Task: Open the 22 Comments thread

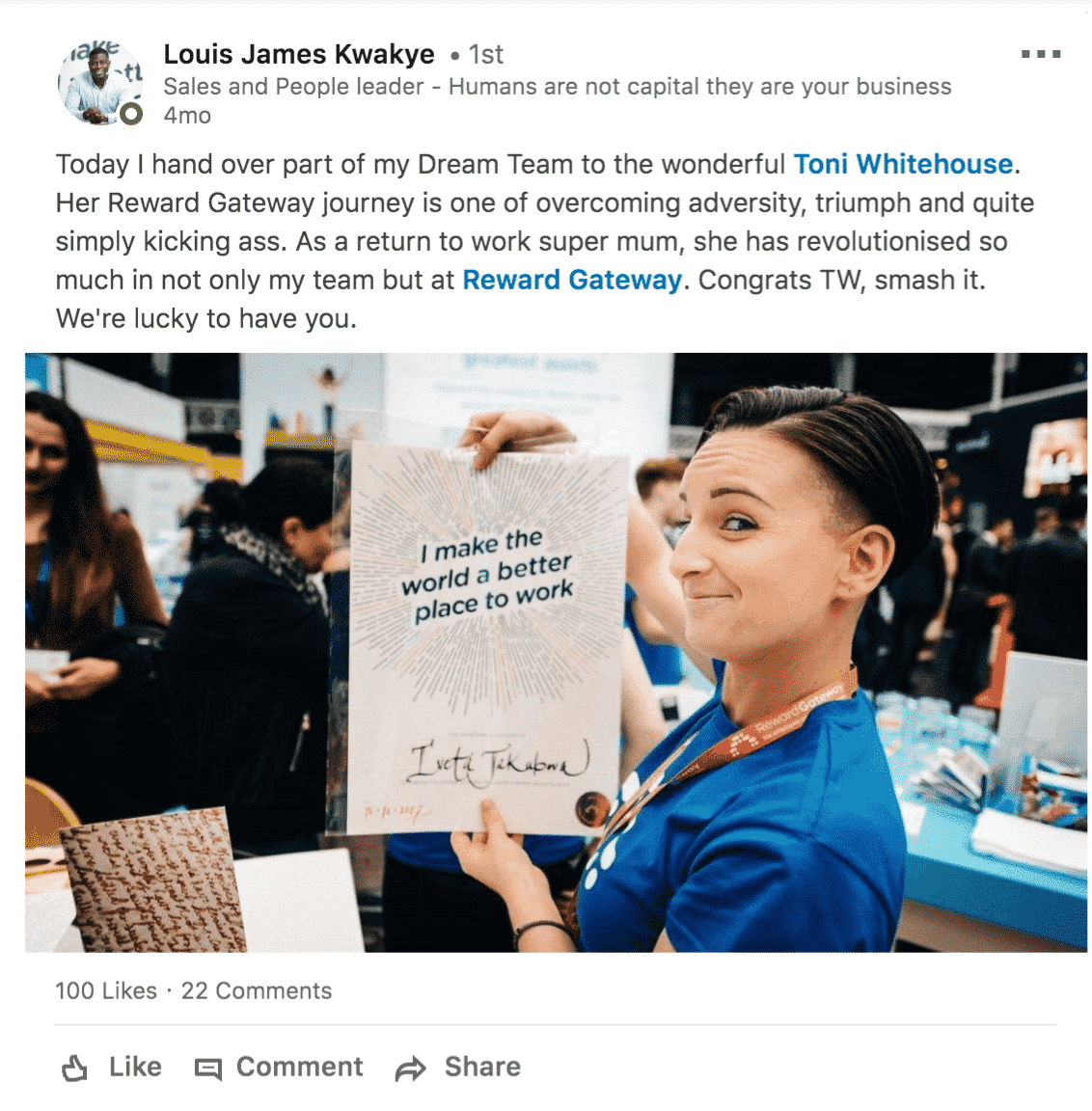Action: coord(257,990)
